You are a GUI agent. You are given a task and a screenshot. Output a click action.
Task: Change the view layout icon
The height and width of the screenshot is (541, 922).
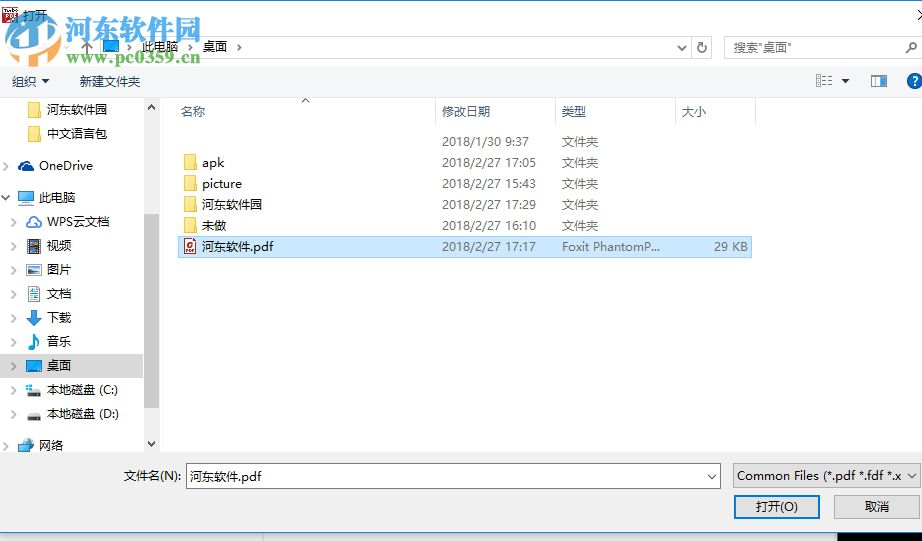pos(824,81)
